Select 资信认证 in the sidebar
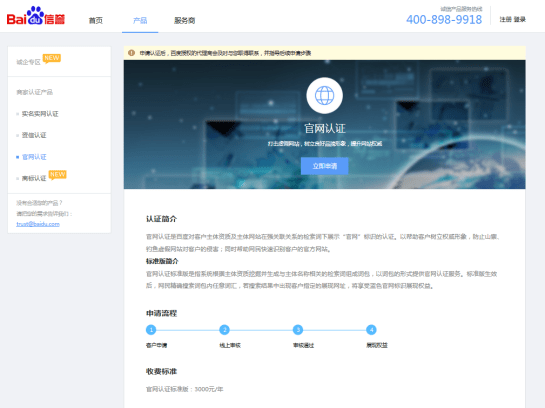The image size is (545, 408). point(34,135)
